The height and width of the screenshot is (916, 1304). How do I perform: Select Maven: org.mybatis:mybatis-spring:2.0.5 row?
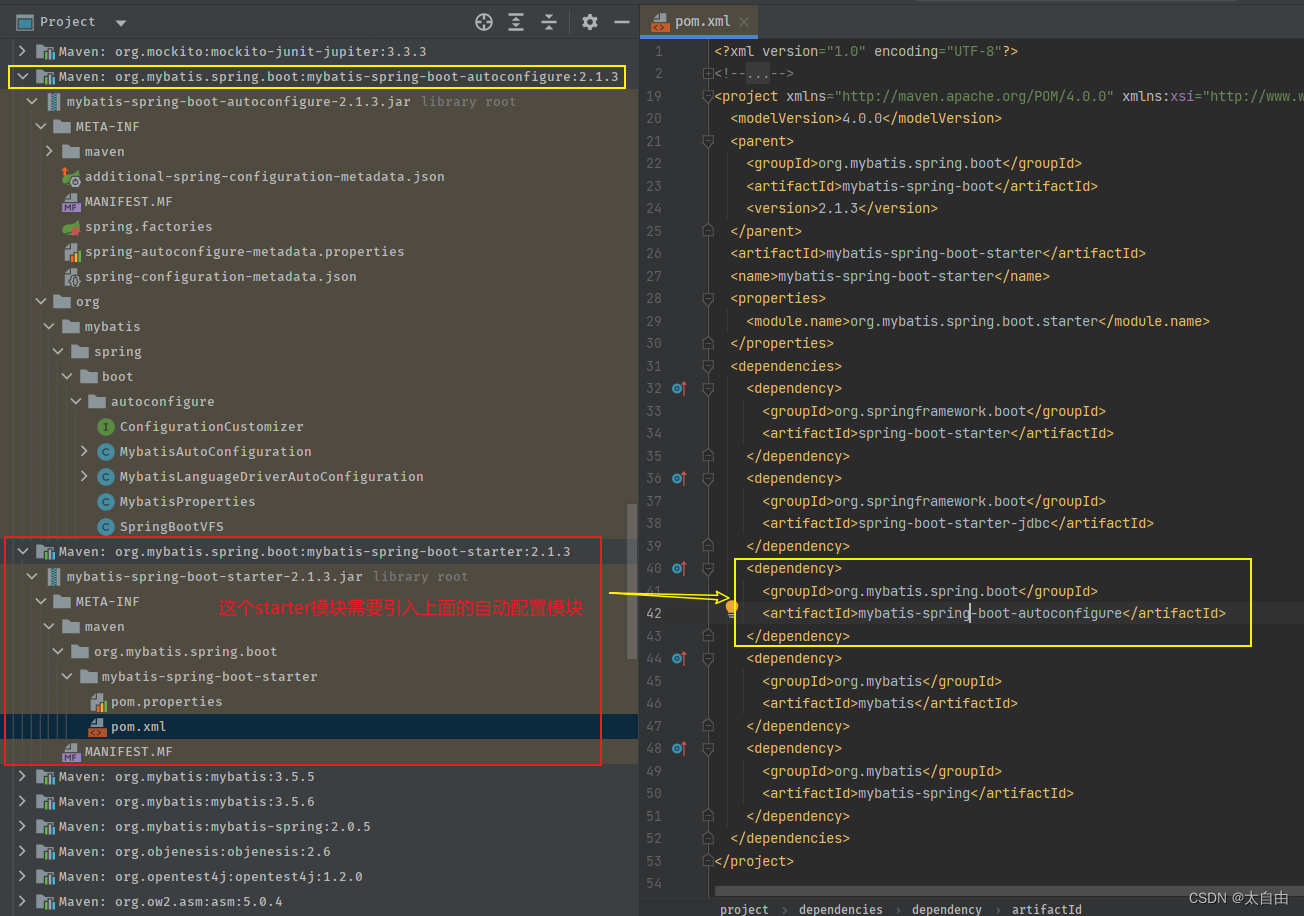(318, 826)
